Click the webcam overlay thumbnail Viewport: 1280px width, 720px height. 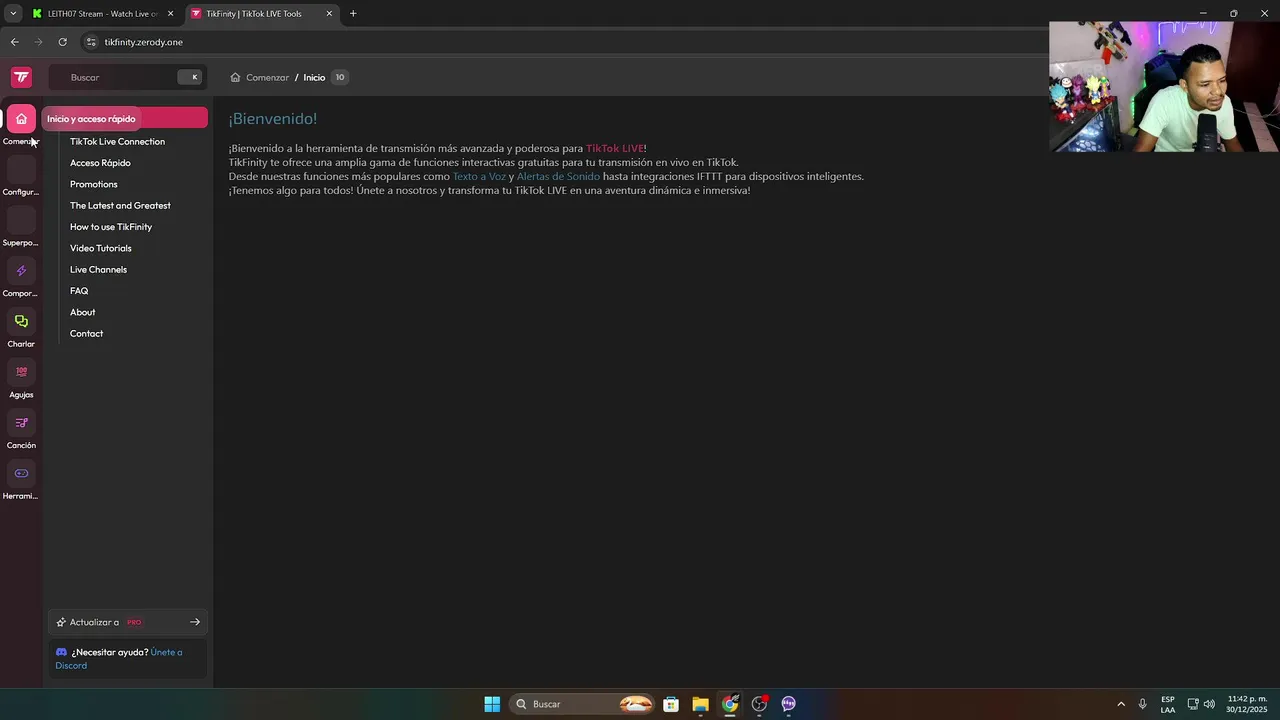pyautogui.click(x=1164, y=86)
